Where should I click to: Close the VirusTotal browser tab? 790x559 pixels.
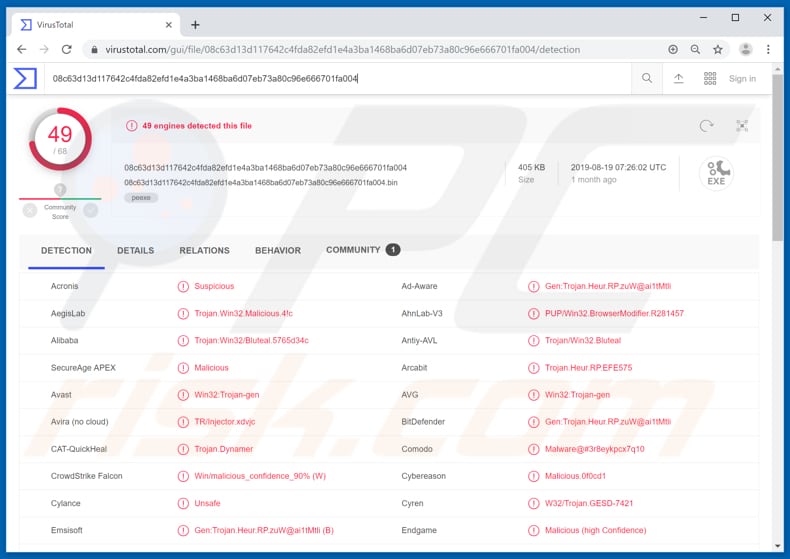(169, 25)
